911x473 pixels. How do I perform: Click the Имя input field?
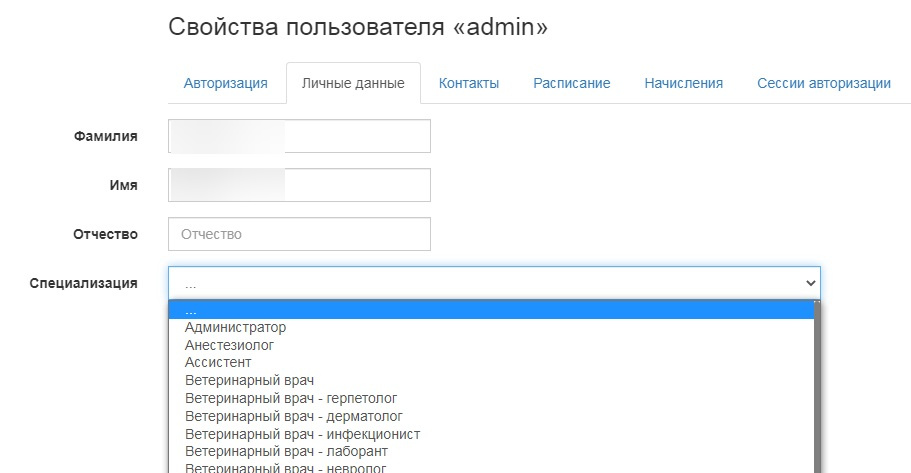point(299,185)
